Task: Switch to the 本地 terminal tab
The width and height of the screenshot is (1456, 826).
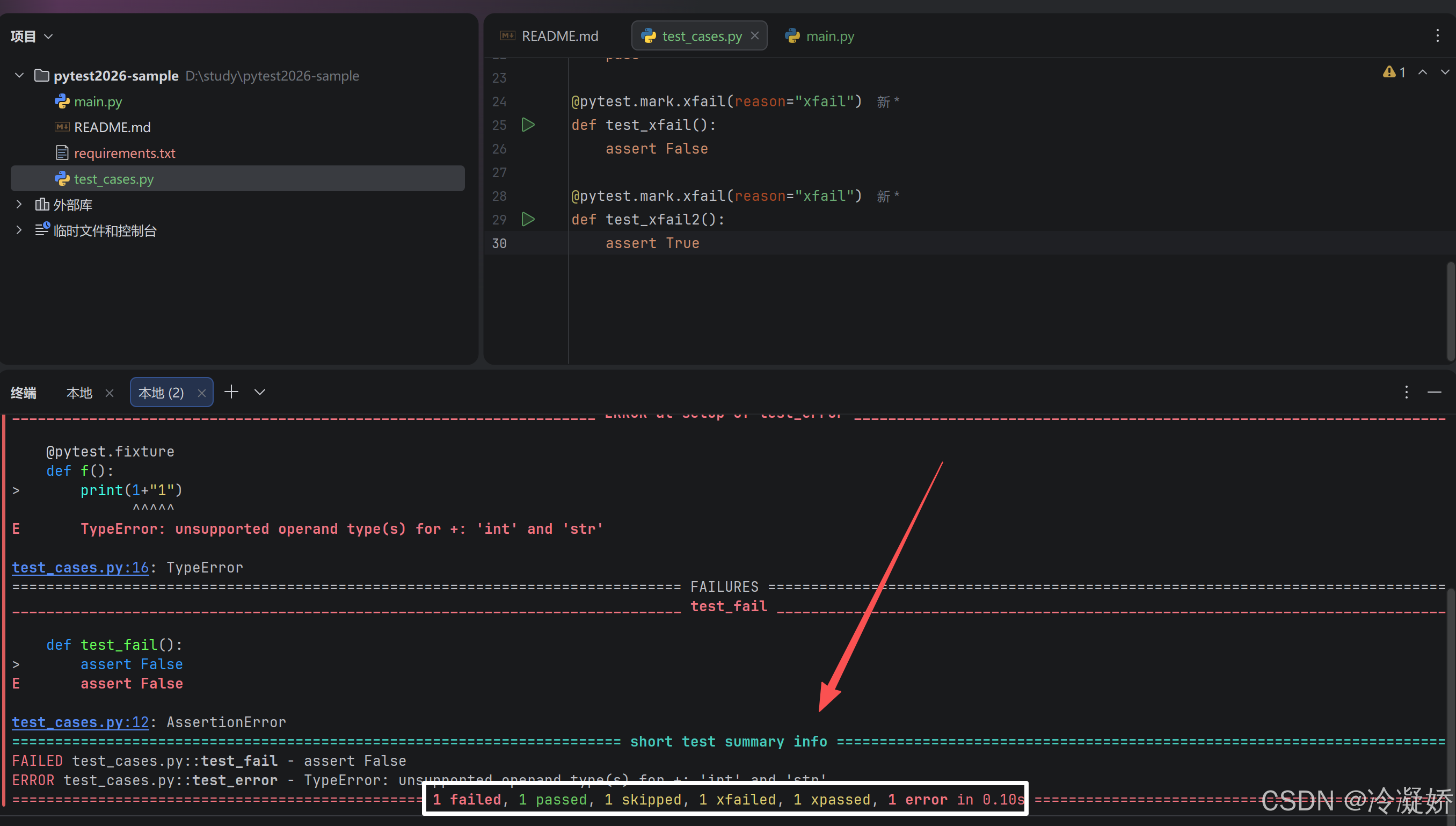Action: [x=79, y=393]
